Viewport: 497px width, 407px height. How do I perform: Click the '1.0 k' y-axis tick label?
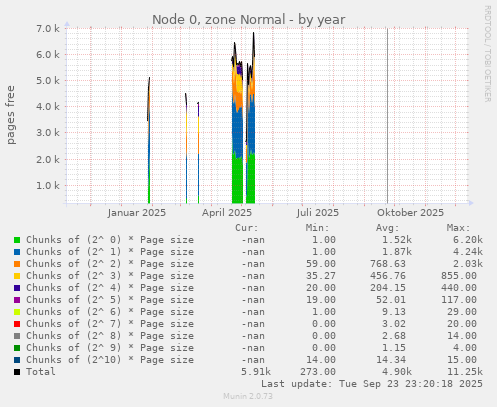(48, 185)
